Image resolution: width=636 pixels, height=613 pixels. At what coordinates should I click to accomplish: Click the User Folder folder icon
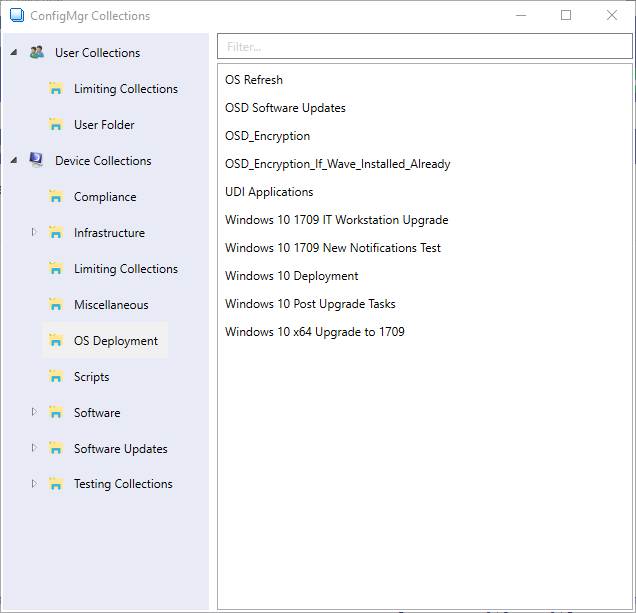pyautogui.click(x=56, y=125)
